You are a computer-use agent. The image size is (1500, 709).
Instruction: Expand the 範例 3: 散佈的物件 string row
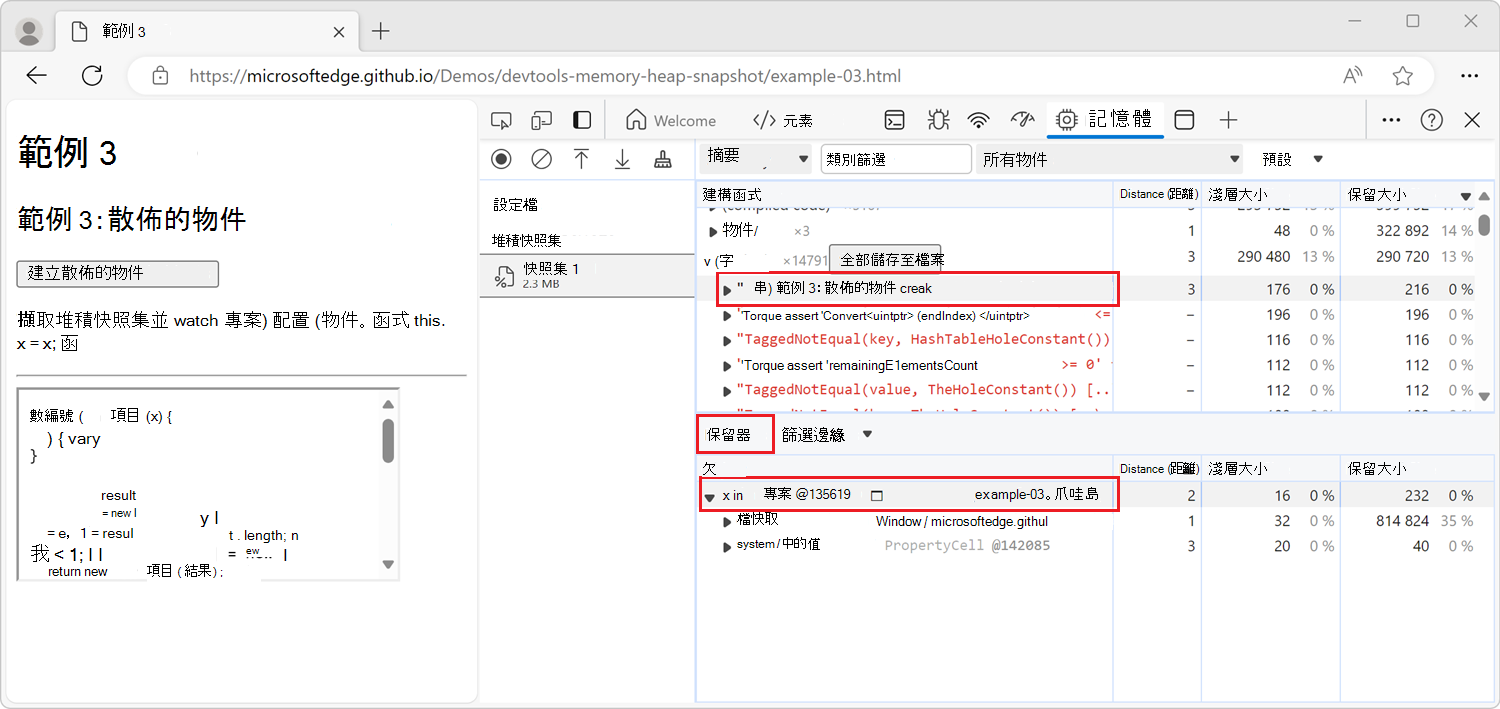(727, 290)
